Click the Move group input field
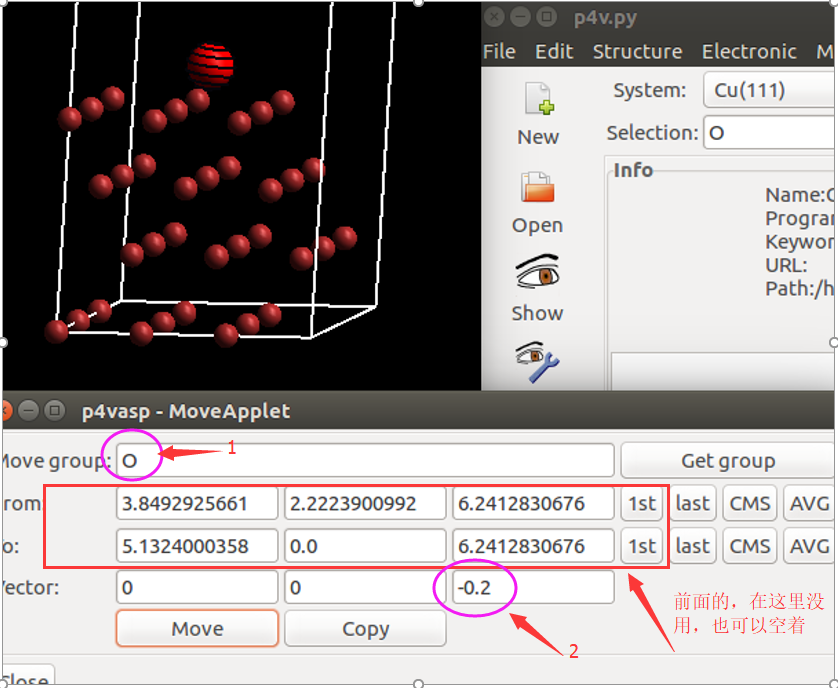838x688 pixels. (x=365, y=461)
